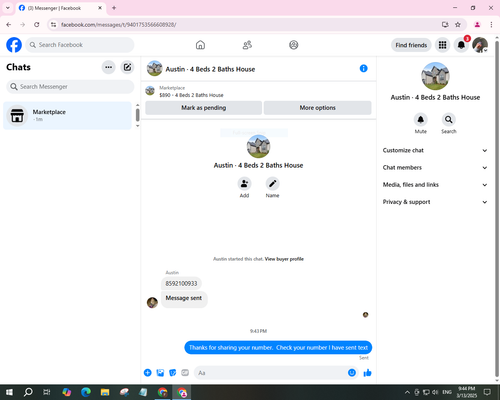Open File Explorer from the taskbar
This screenshot has height=400, width=500.
tap(105, 392)
